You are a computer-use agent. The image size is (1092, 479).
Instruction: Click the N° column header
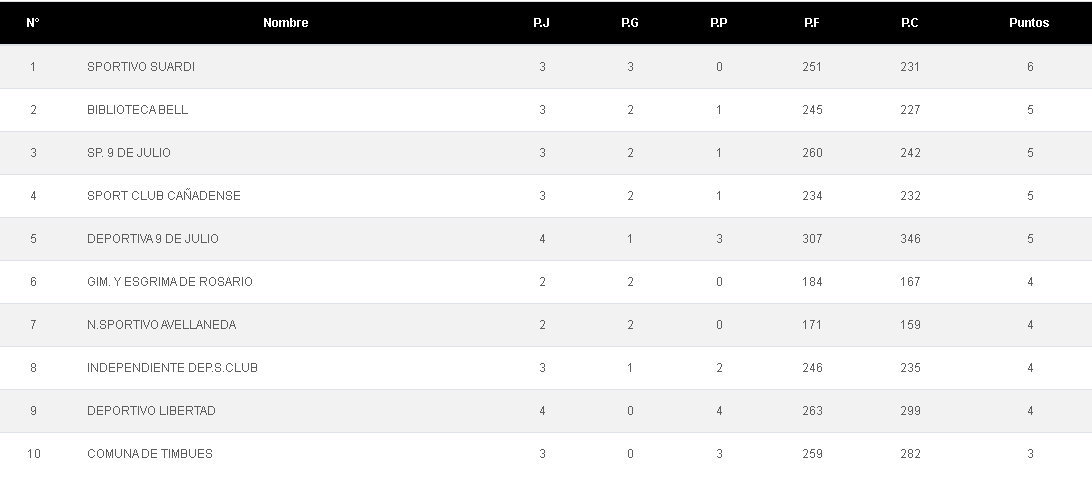coord(33,23)
